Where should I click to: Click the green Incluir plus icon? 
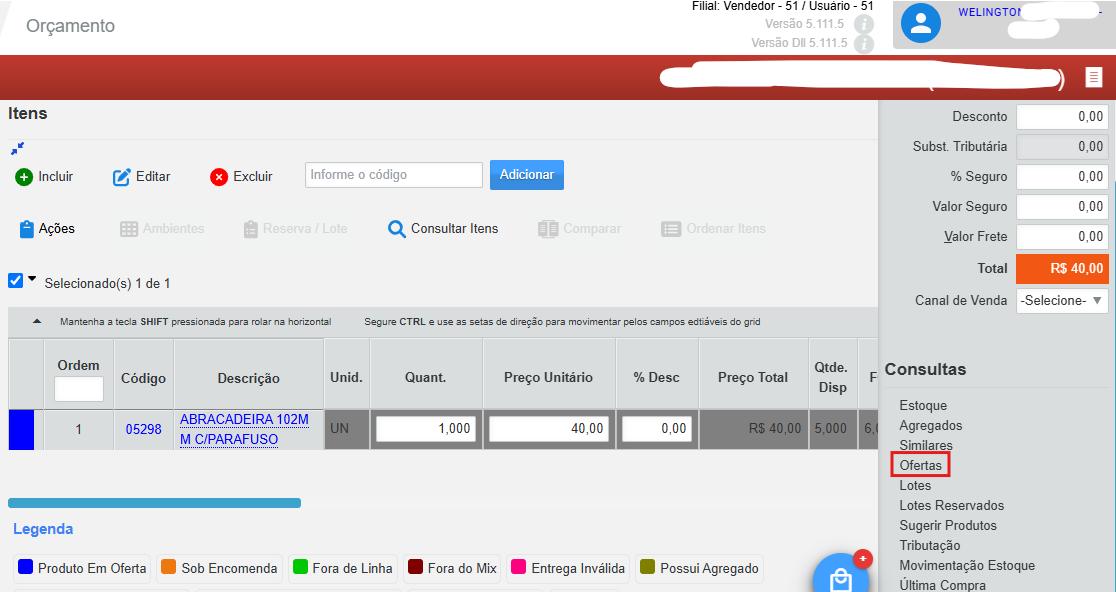tap(24, 177)
